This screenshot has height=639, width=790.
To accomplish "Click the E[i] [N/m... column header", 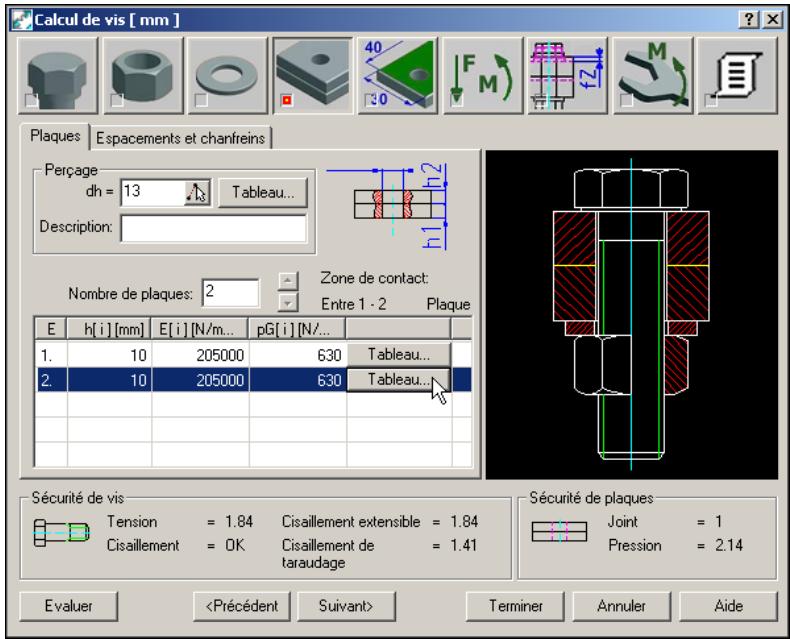I will click(x=200, y=330).
